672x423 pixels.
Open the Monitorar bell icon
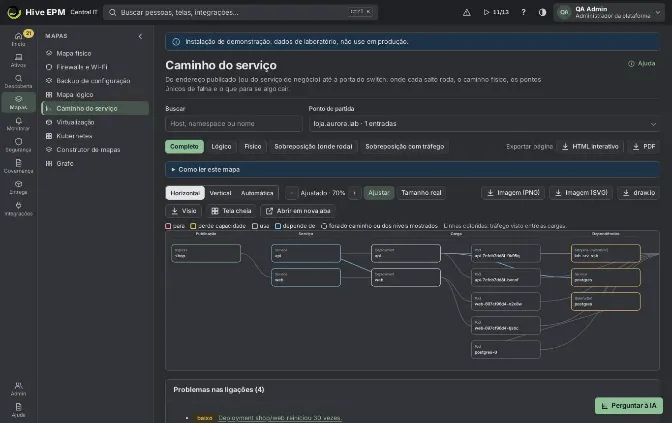(x=18, y=120)
